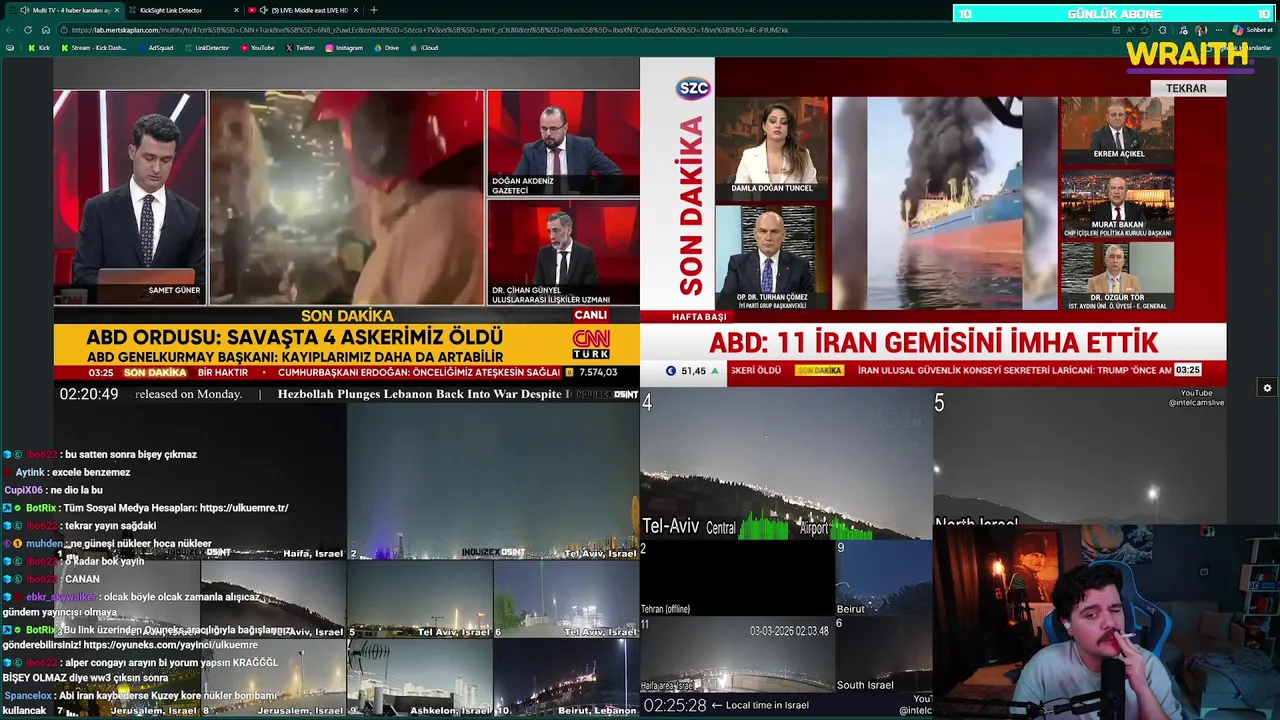
Task: Switch to the KickSight Link Detector tab
Action: (183, 10)
